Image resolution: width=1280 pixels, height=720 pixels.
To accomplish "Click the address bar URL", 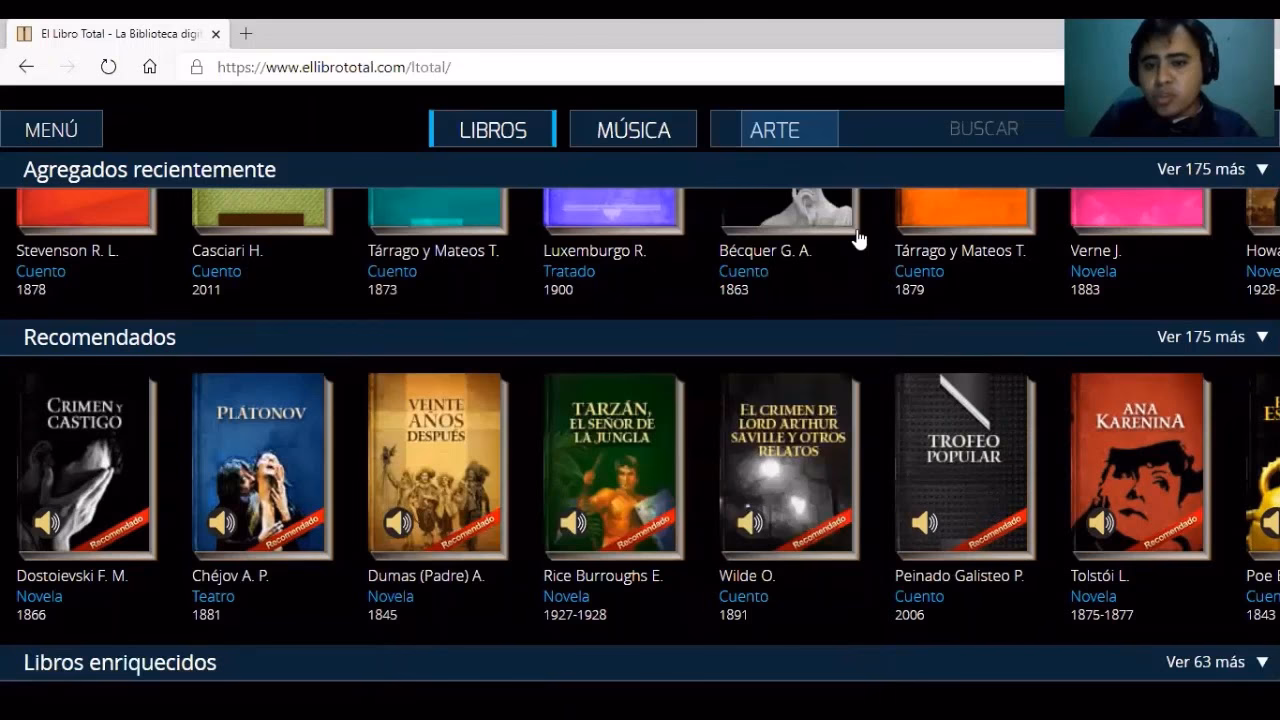I will click(x=334, y=67).
